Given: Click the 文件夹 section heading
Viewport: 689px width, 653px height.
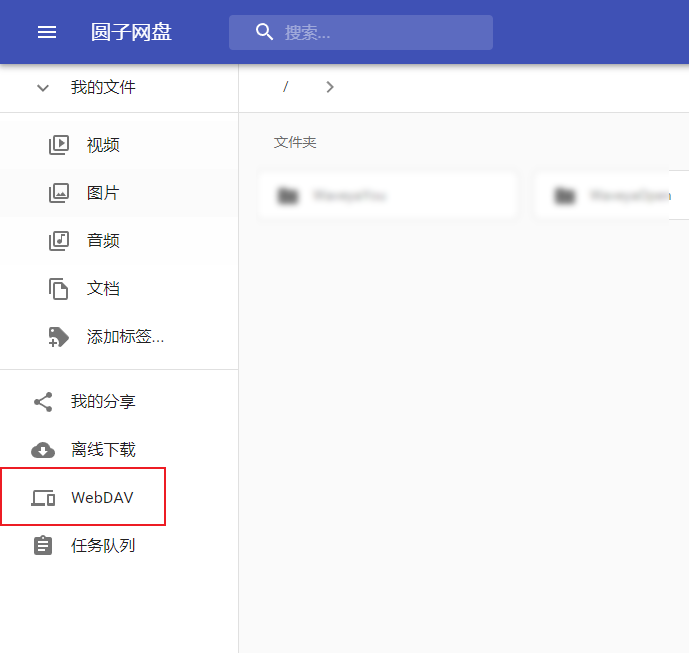Looking at the screenshot, I should 295,143.
